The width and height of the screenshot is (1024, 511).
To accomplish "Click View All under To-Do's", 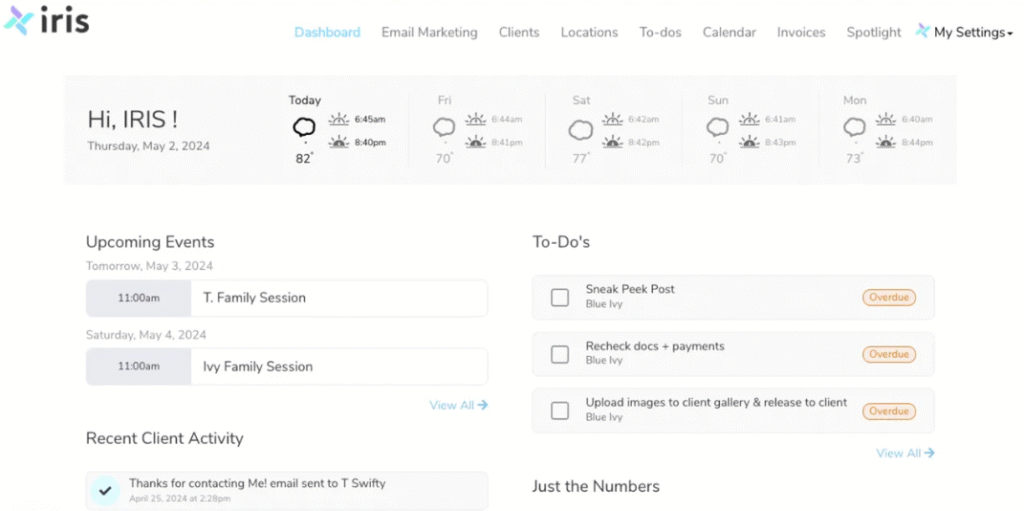I will point(905,453).
